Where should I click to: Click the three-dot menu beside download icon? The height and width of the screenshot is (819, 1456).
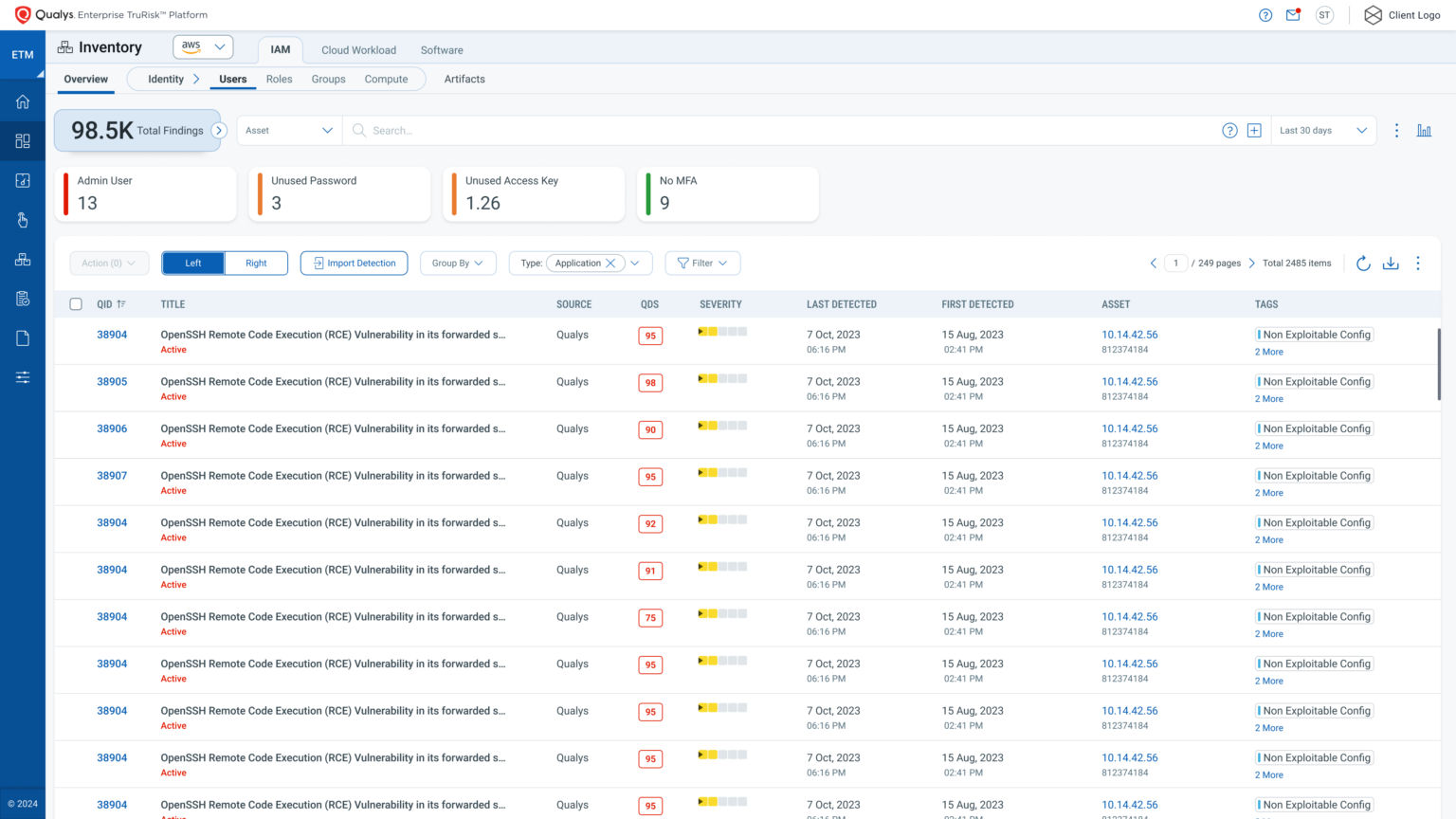click(1418, 264)
